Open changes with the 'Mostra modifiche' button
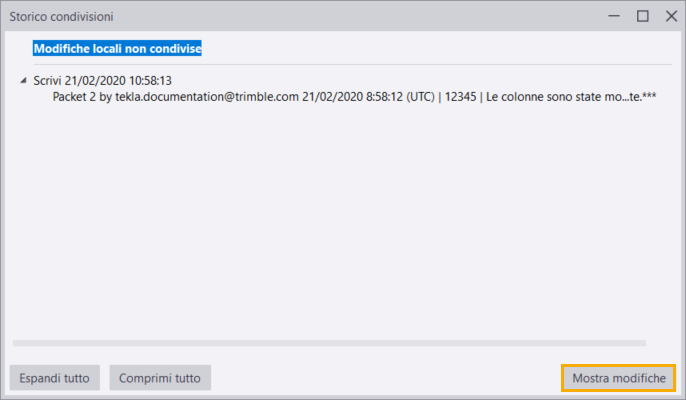Screen dimensions: 686x400 [x=618, y=378]
